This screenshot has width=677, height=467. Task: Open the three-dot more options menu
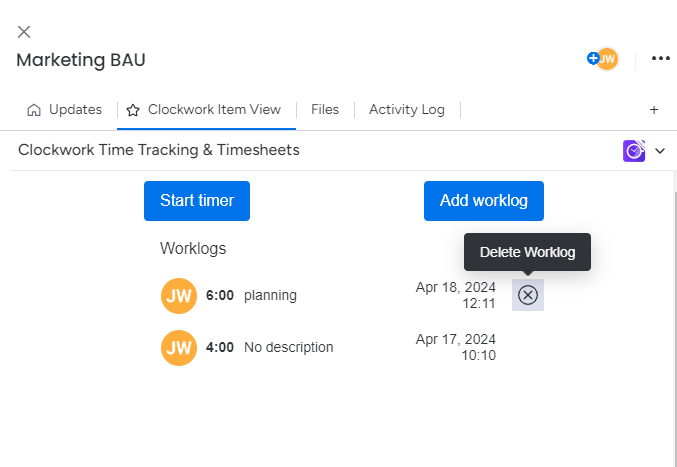(x=660, y=59)
